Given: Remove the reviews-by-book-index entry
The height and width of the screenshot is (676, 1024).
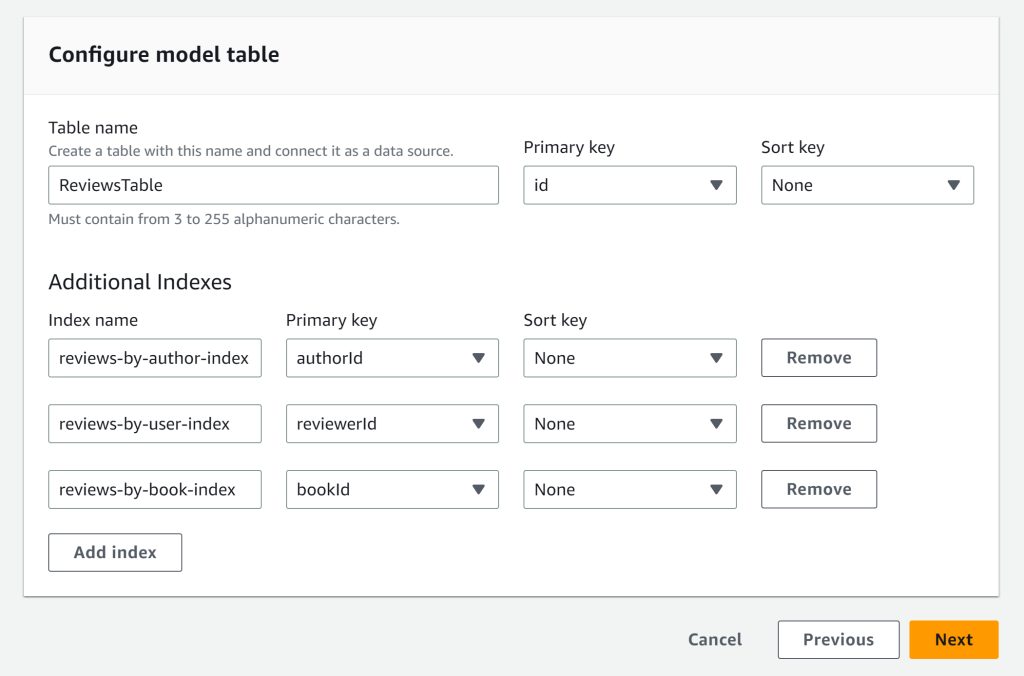Looking at the screenshot, I should tap(818, 489).
